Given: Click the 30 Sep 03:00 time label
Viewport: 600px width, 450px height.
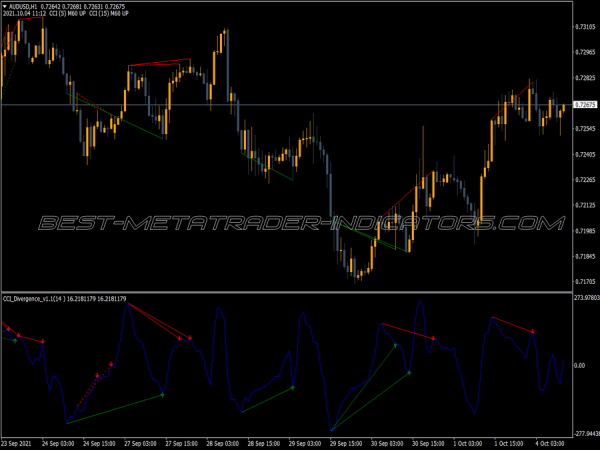Looking at the screenshot, I should coord(387,443).
